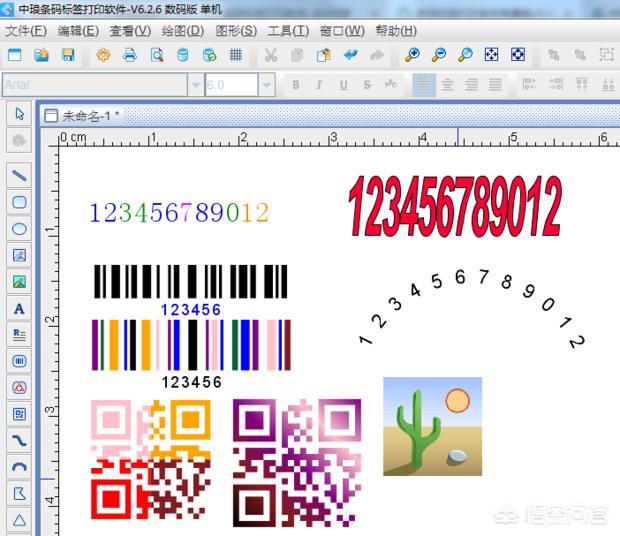Select the Ellipse tool
Image resolution: width=620 pixels, height=536 pixels.
19,228
